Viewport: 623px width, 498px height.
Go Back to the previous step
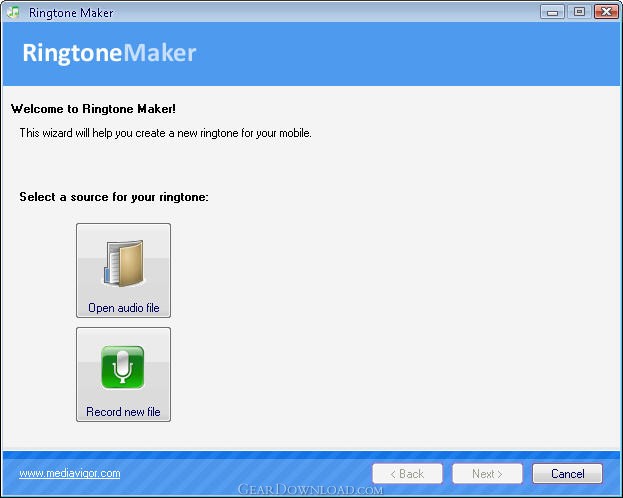click(x=407, y=474)
